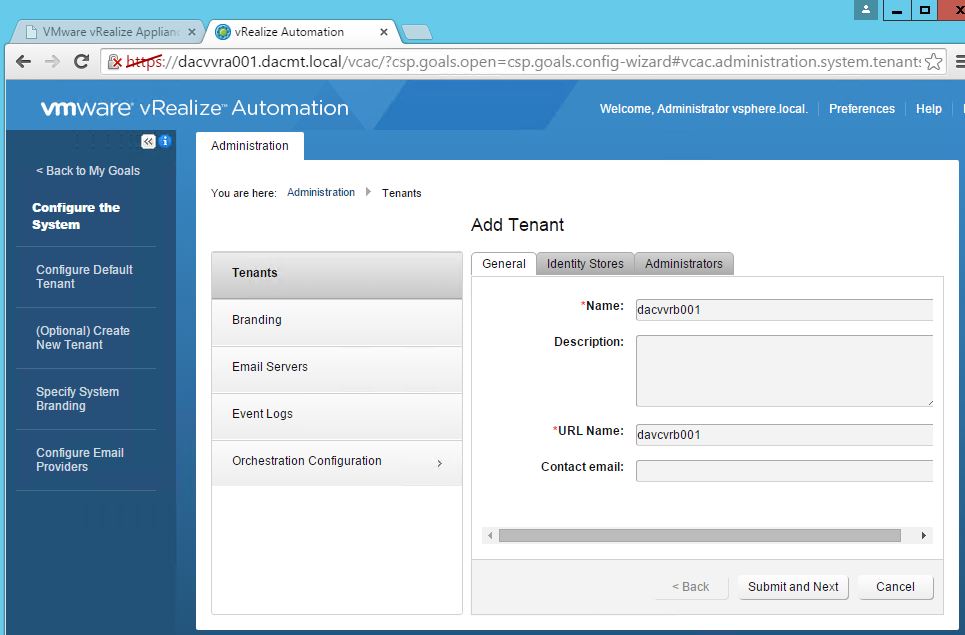The width and height of the screenshot is (965, 635).
Task: Open the Administration tab
Action: click(x=250, y=146)
